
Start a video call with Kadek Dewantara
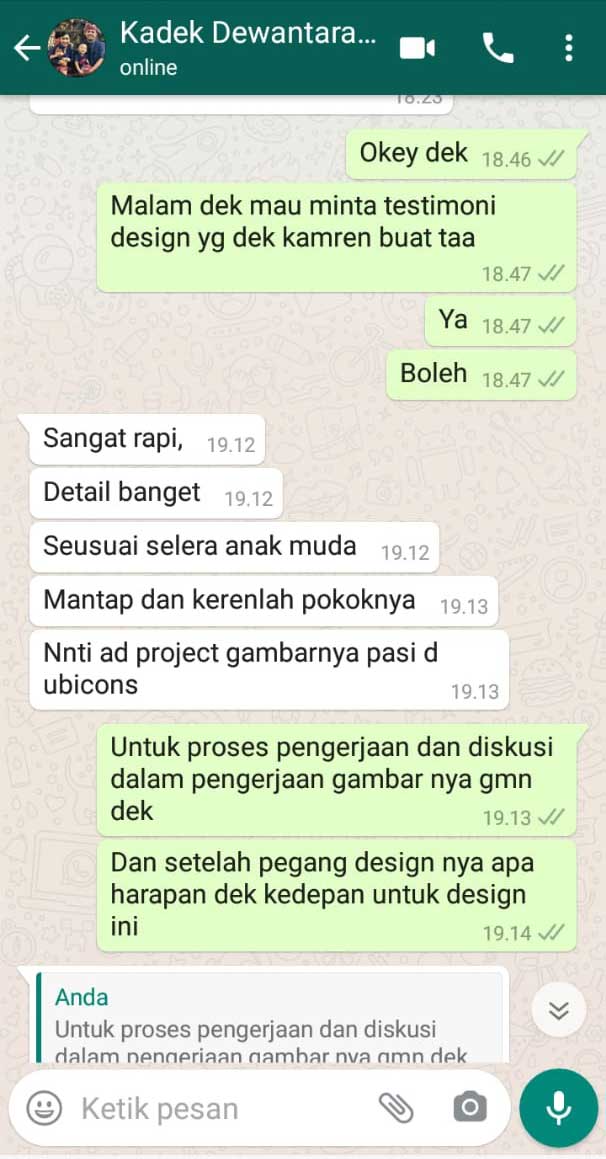point(418,49)
